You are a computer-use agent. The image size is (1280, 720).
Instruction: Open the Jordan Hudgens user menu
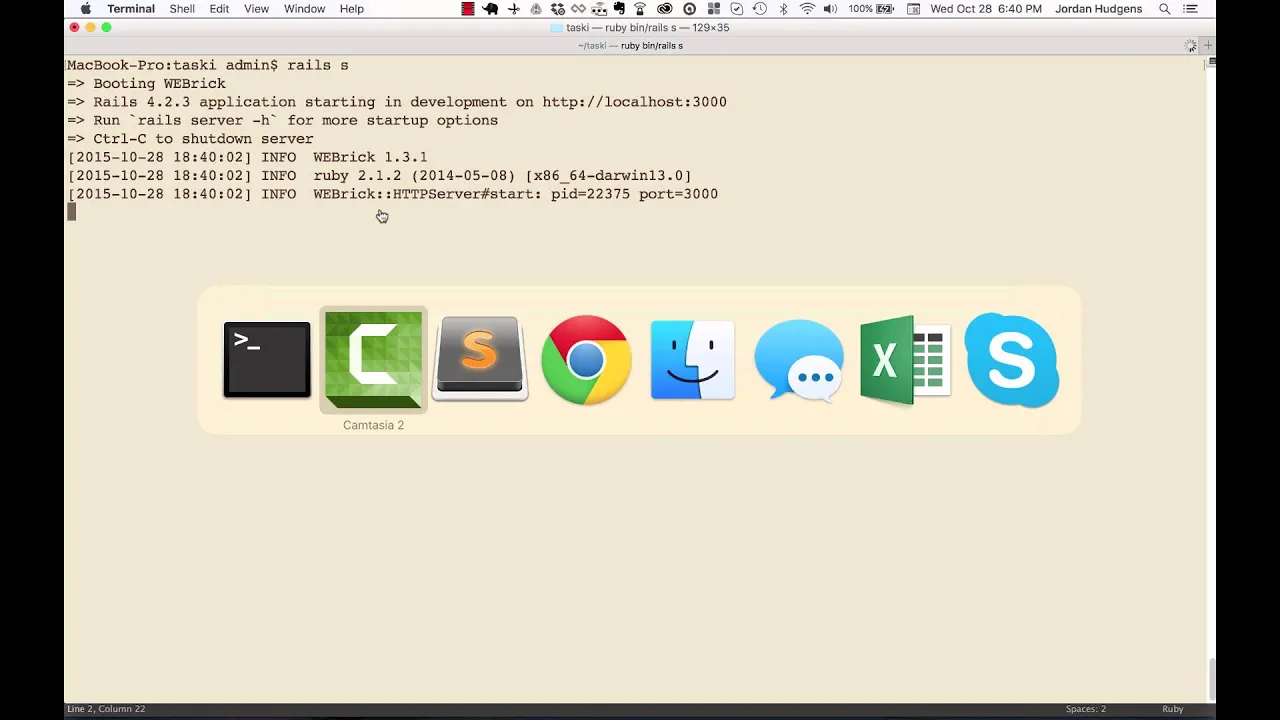1098,9
